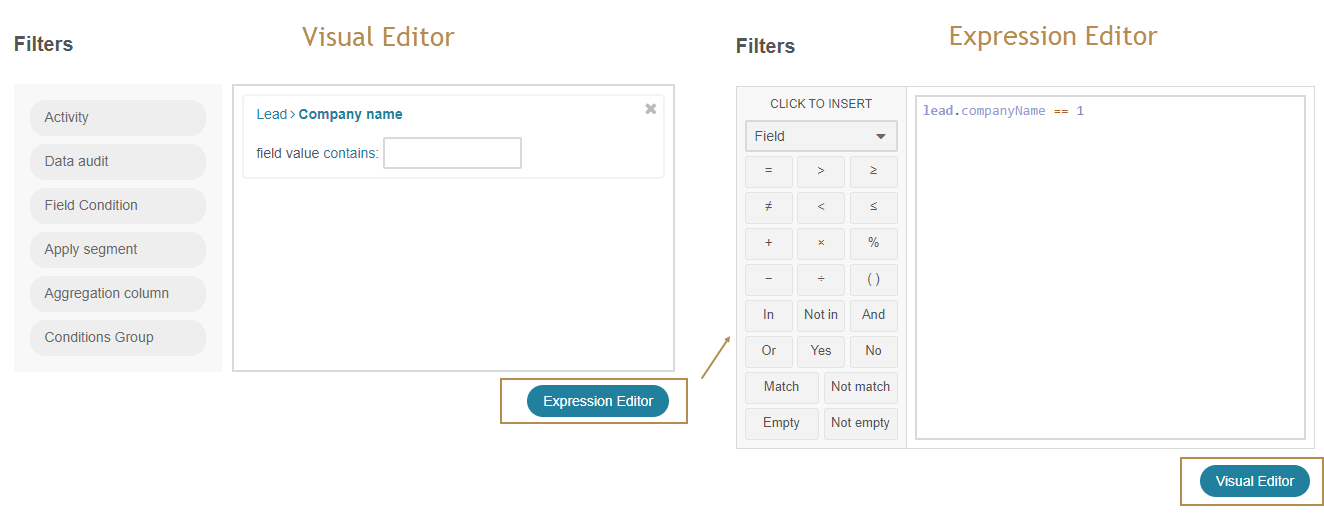The height and width of the screenshot is (520, 1324).
Task: Select the Activity filter type
Action: click(x=118, y=117)
